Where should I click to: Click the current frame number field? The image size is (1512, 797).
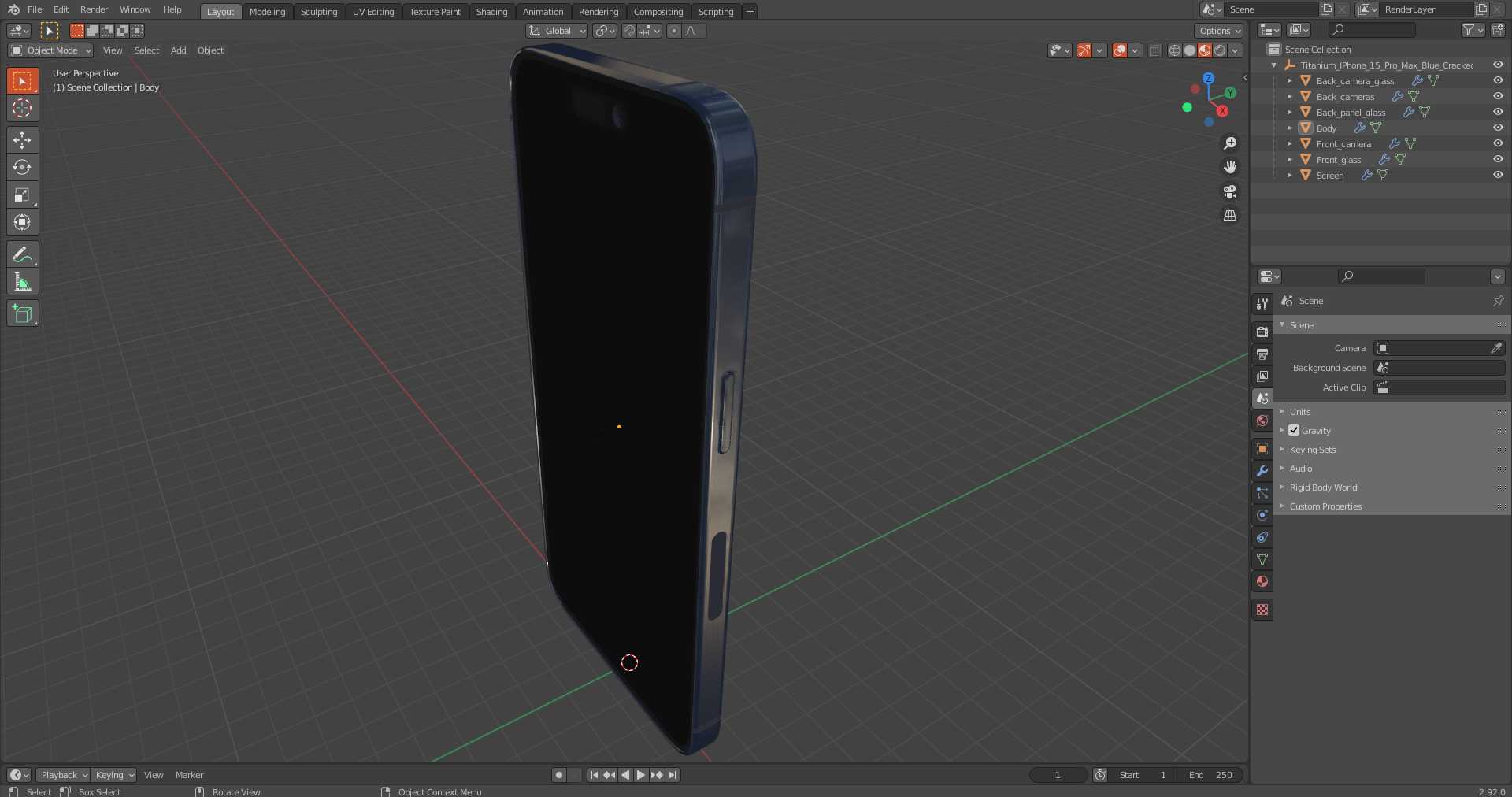pyautogui.click(x=1058, y=775)
